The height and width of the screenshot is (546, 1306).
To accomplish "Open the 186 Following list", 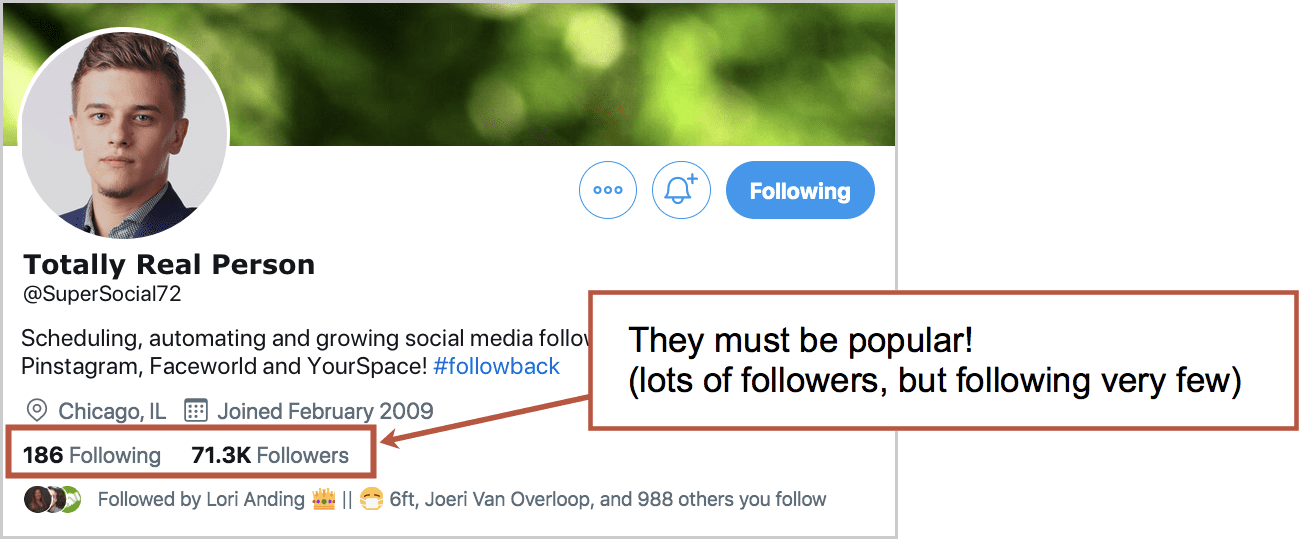I will coord(91,456).
